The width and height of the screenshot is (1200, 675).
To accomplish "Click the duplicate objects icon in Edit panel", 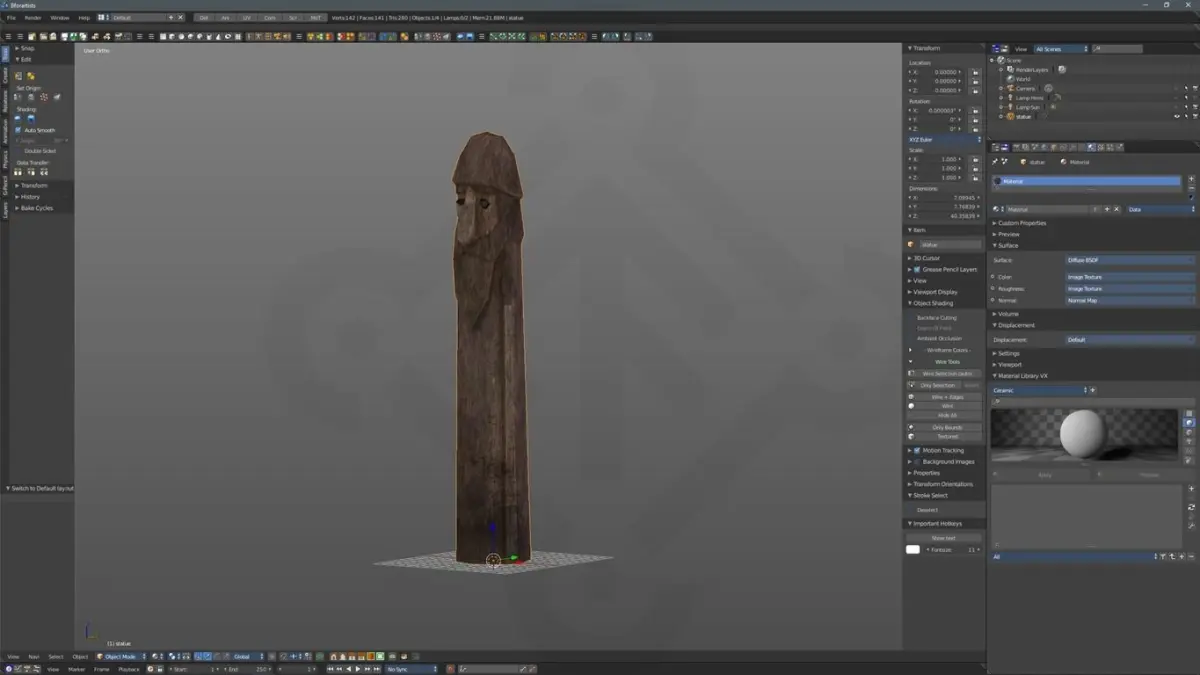I will coord(18,76).
